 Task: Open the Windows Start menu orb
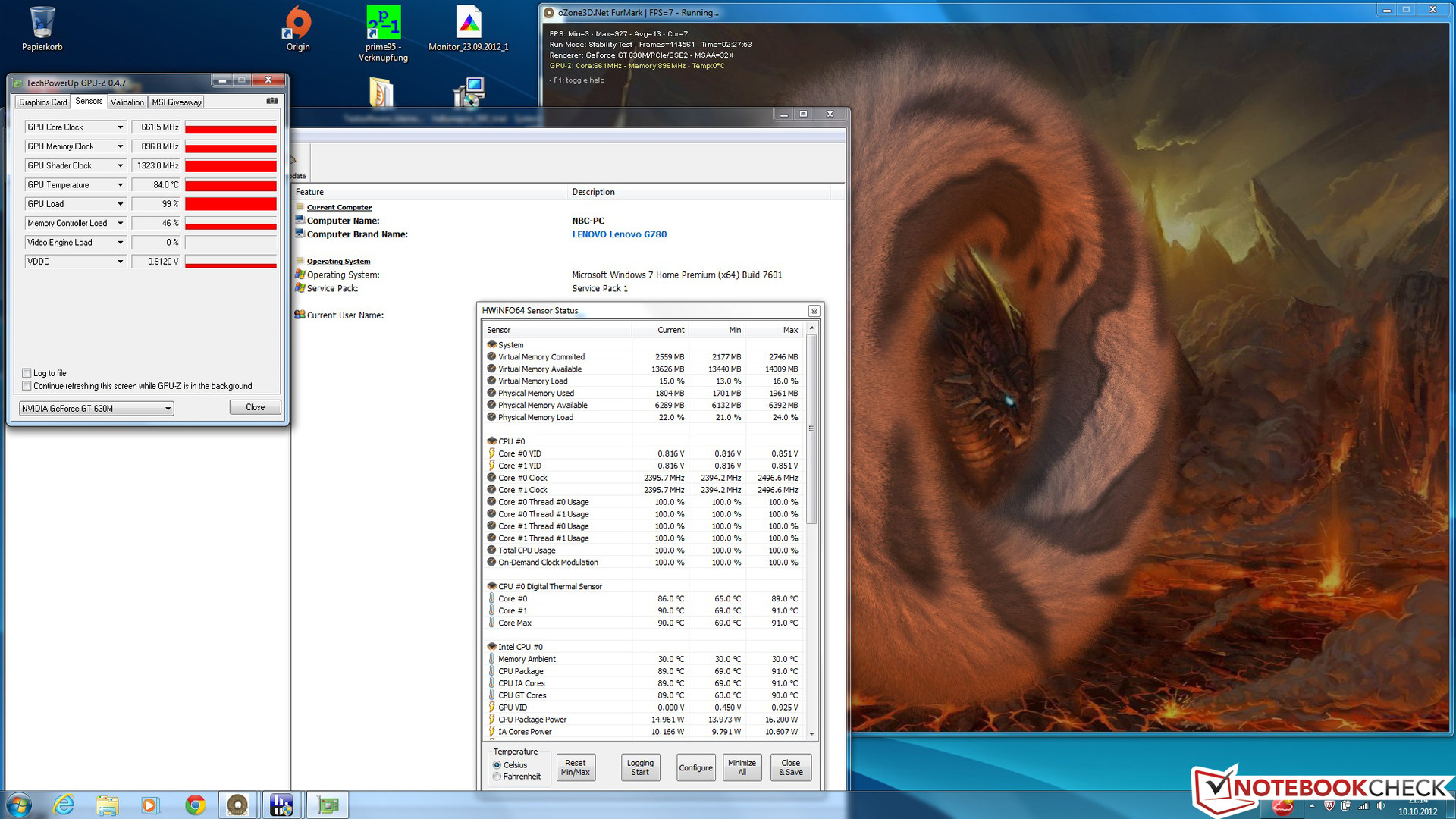coord(19,805)
